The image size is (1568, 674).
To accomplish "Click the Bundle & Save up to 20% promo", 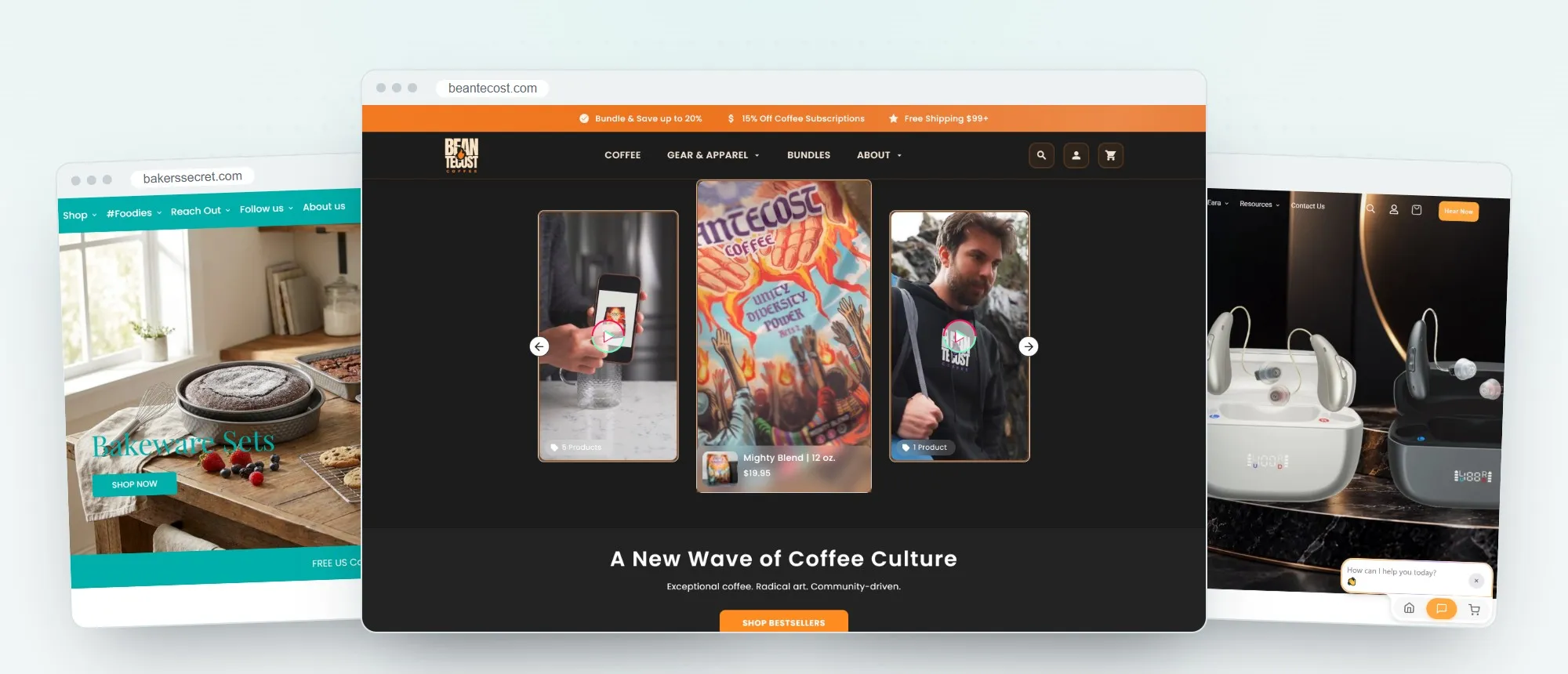I will [641, 118].
